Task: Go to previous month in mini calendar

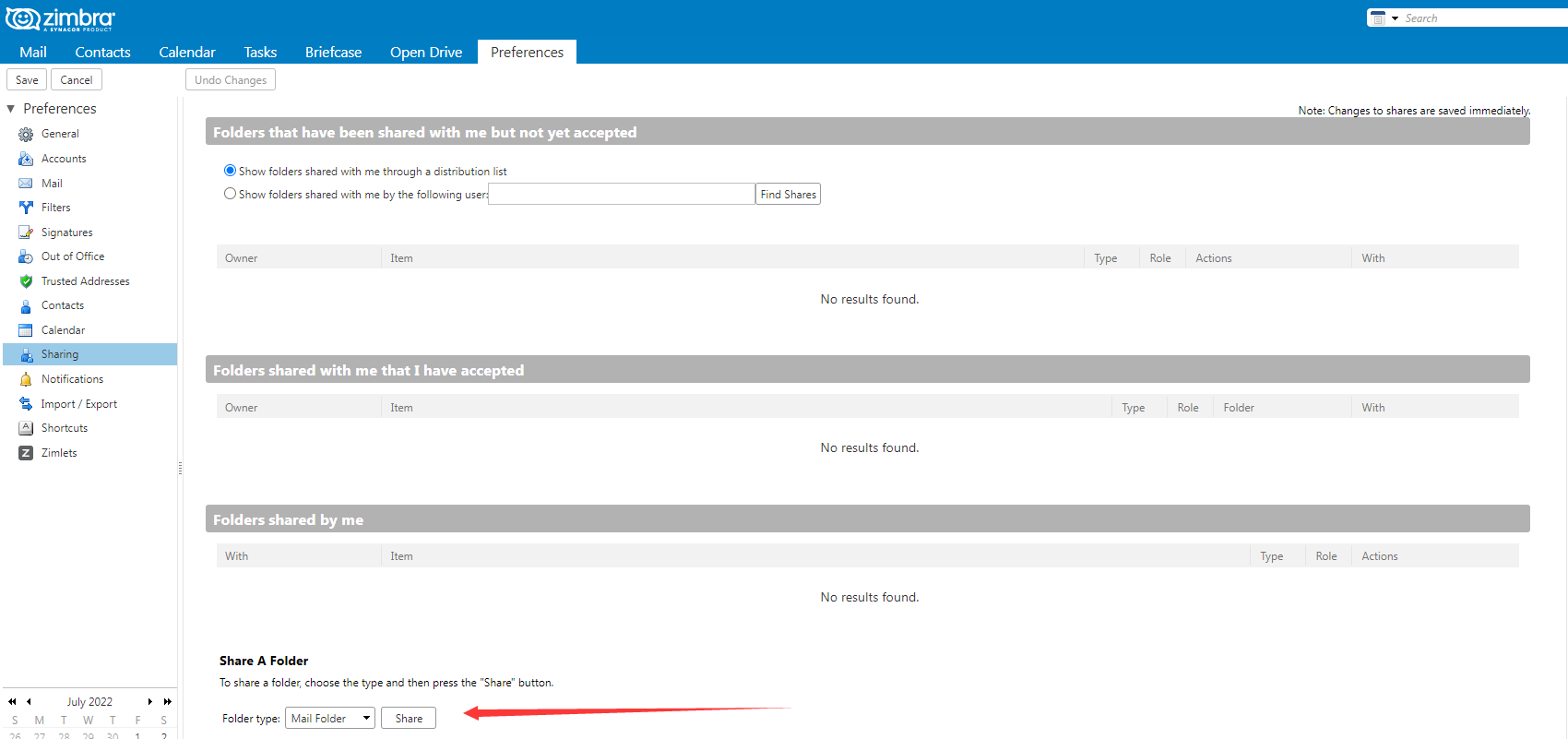Action: click(29, 701)
